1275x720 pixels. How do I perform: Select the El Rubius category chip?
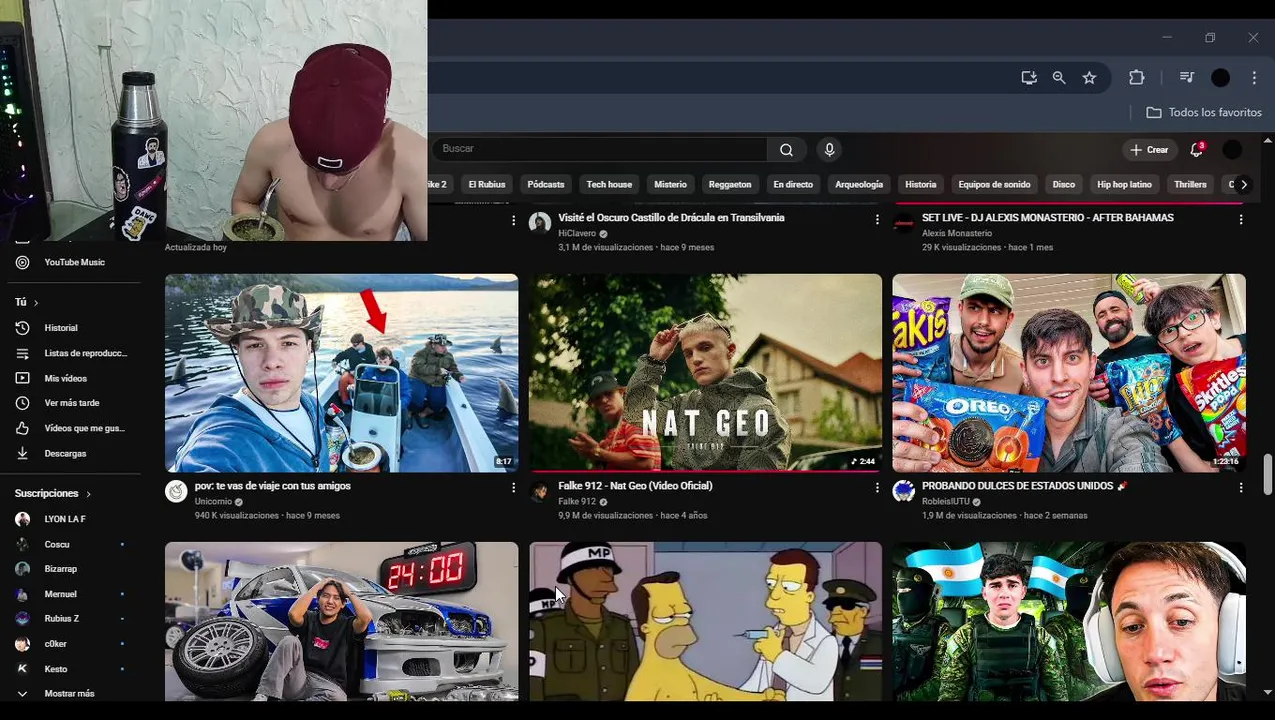(487, 184)
